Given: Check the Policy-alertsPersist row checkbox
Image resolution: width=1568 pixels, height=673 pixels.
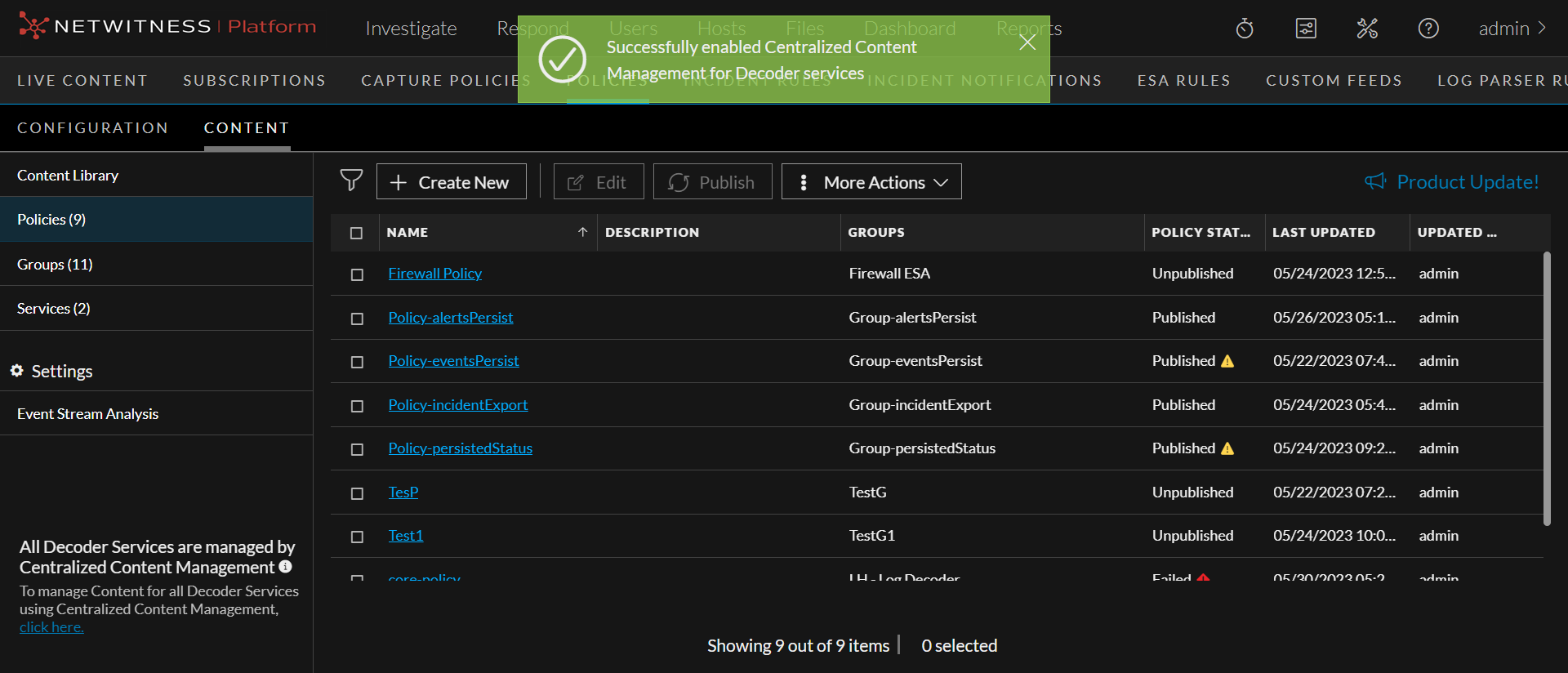Looking at the screenshot, I should click(x=357, y=319).
